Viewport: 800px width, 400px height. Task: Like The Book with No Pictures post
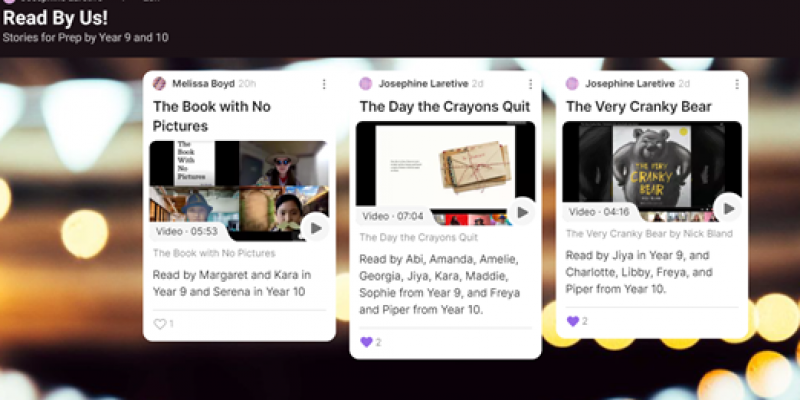pyautogui.click(x=160, y=324)
